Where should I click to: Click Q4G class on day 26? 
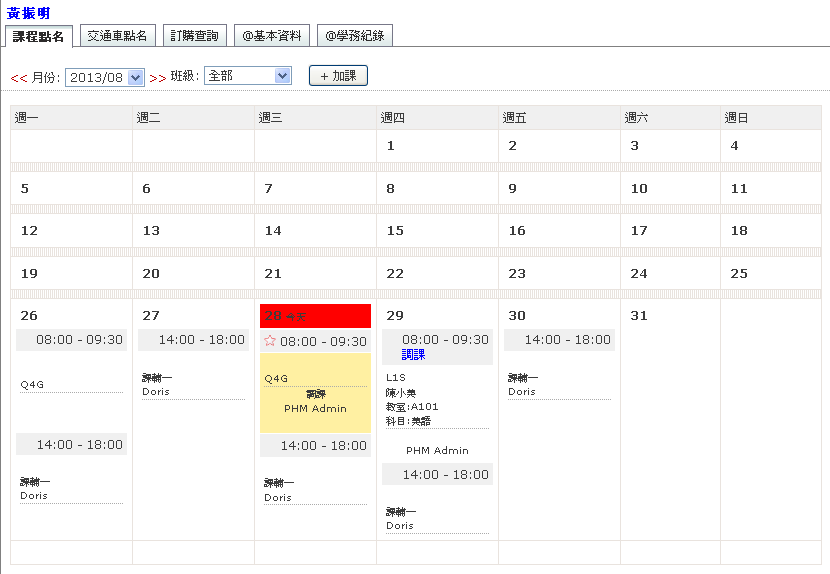click(32, 384)
